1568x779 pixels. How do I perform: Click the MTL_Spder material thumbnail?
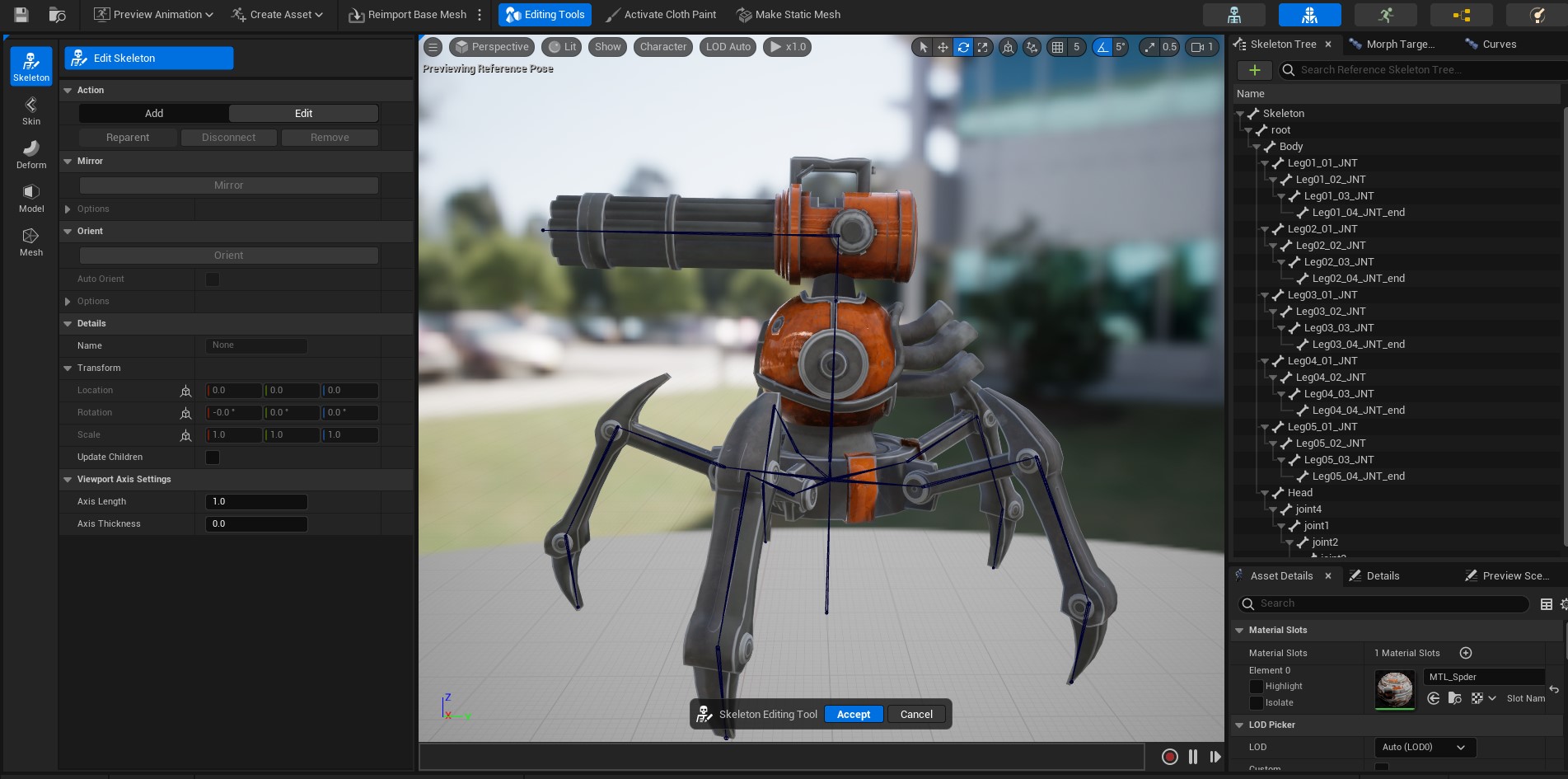1394,688
